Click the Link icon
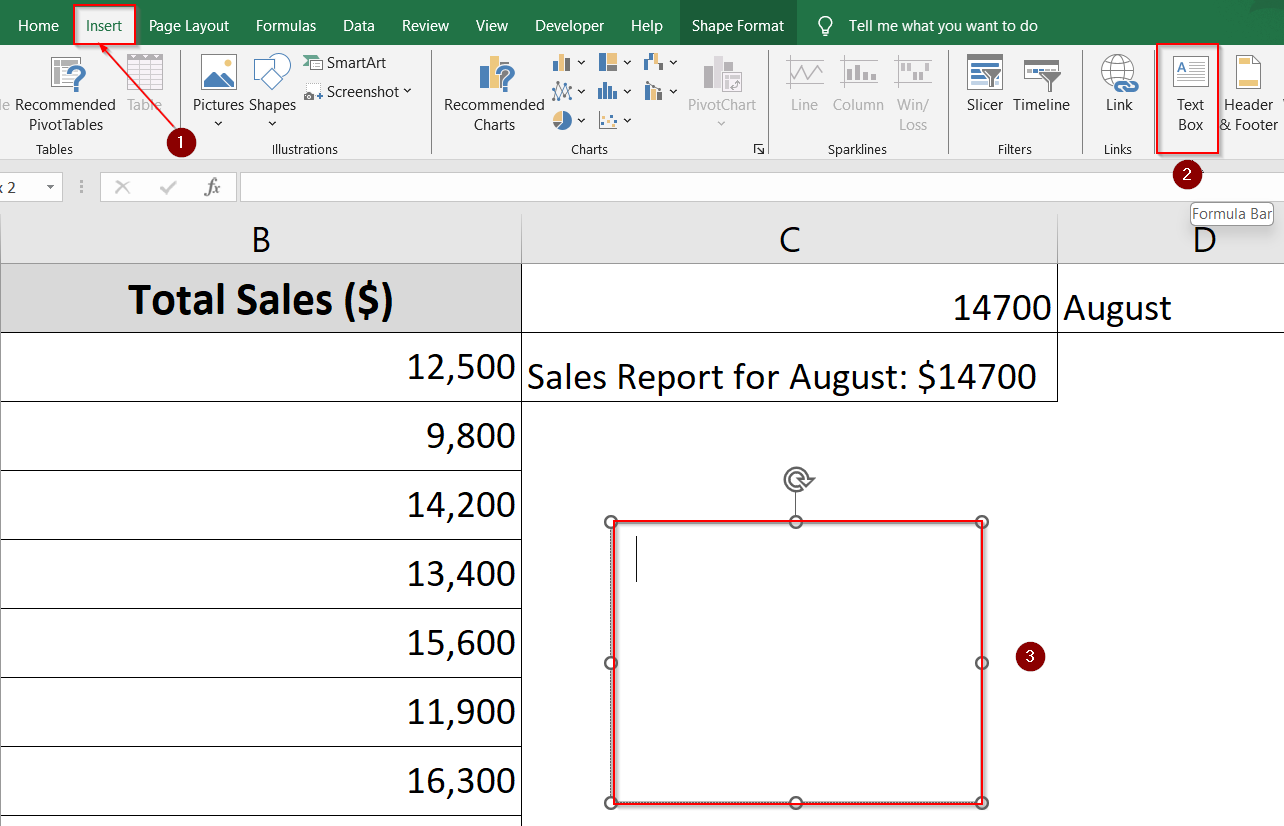This screenshot has width=1284, height=826. point(1119,73)
